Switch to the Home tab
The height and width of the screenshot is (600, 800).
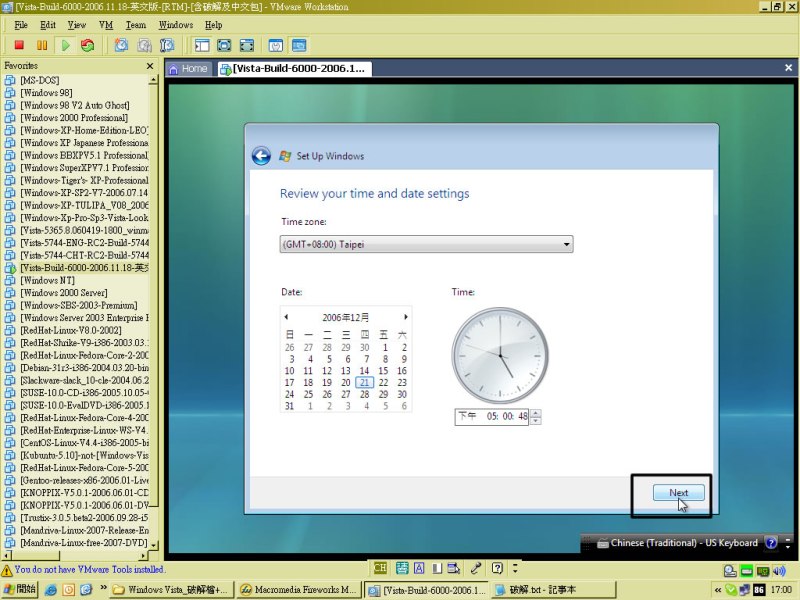click(188, 68)
